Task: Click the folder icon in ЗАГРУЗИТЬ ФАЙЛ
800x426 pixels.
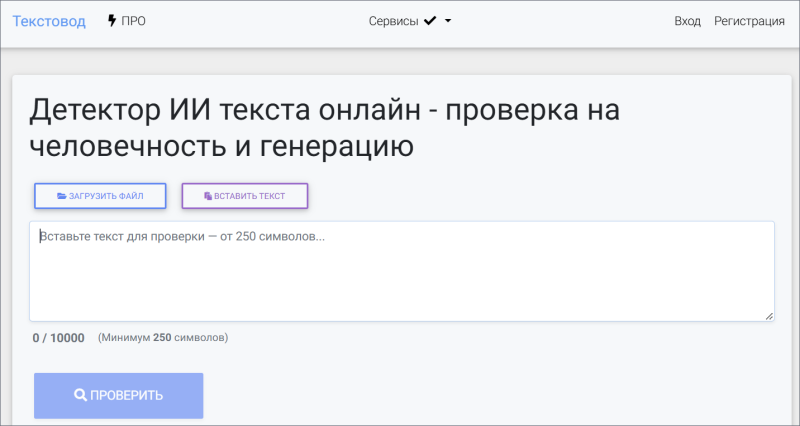Action: point(62,196)
